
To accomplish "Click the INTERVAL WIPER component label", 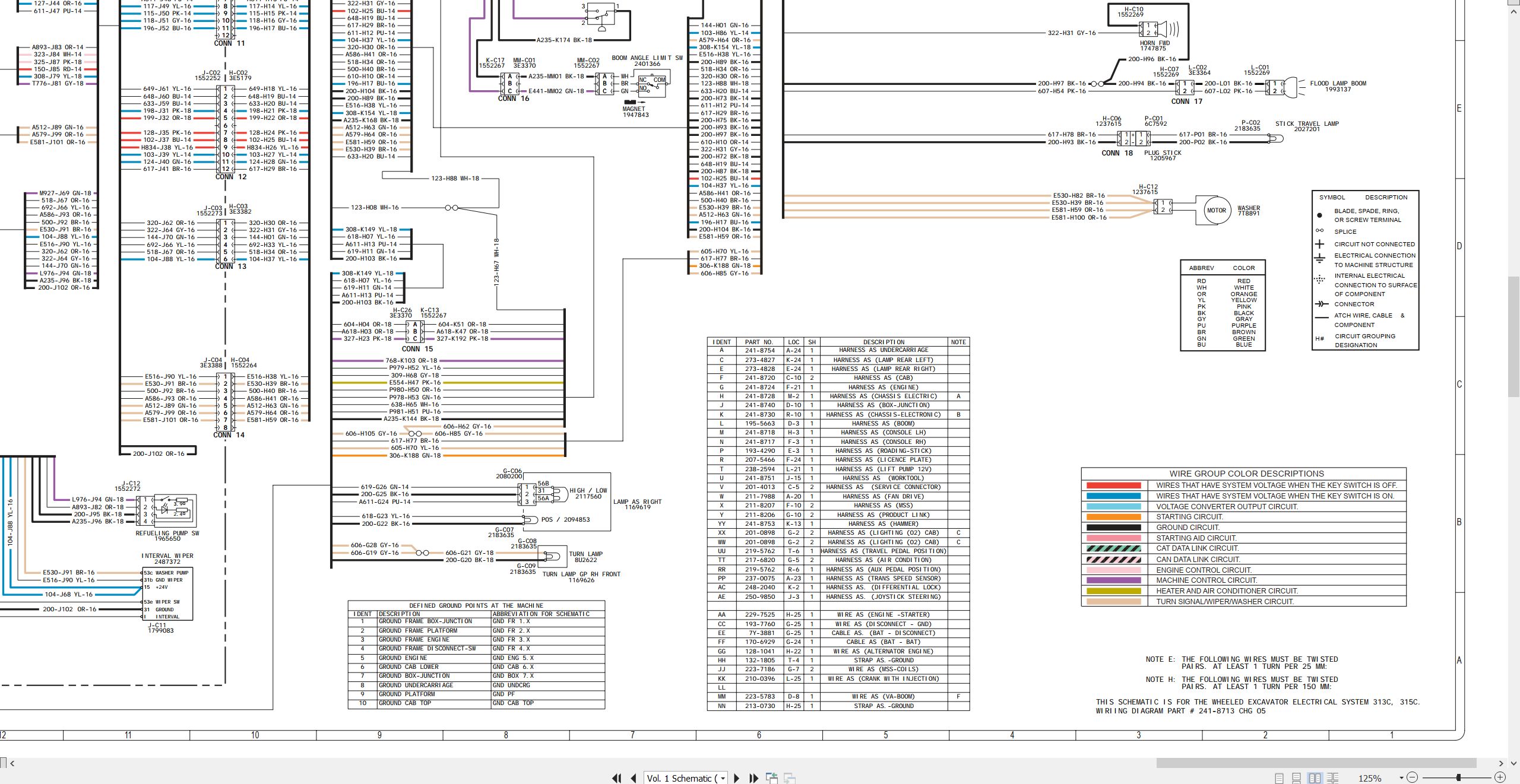I will [167, 556].
